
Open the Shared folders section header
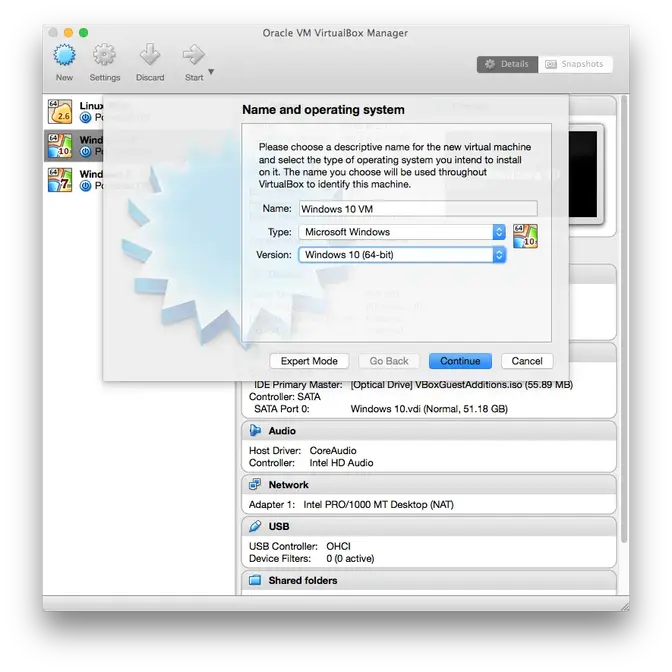(x=429, y=580)
